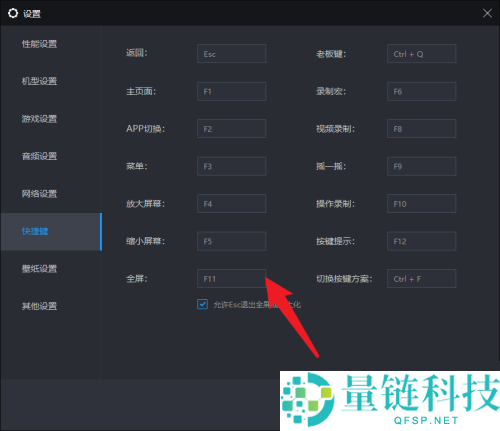Toggle allow Esc to exit fullscreen checkbox
Image resolution: width=500 pixels, height=431 pixels.
(x=202, y=304)
